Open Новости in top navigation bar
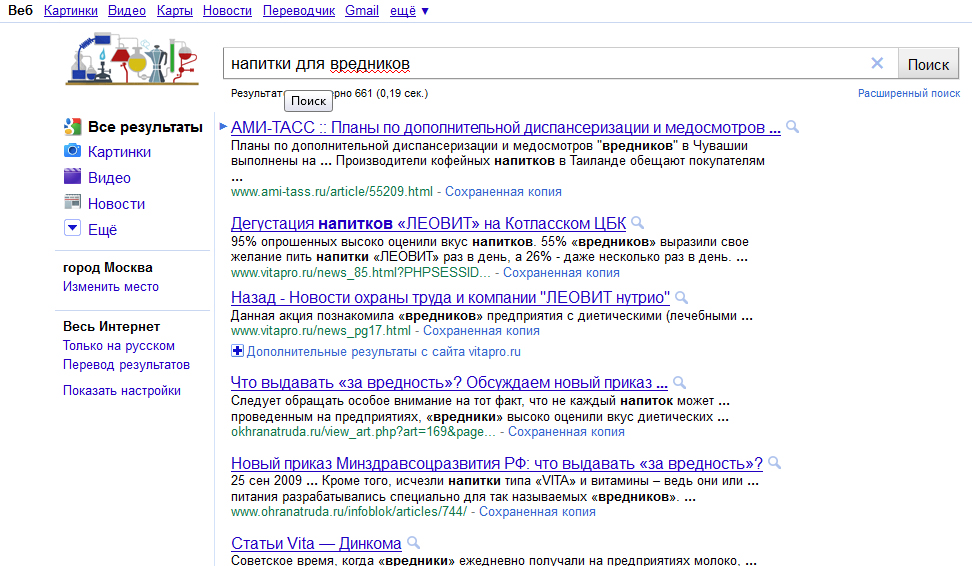 click(x=227, y=11)
